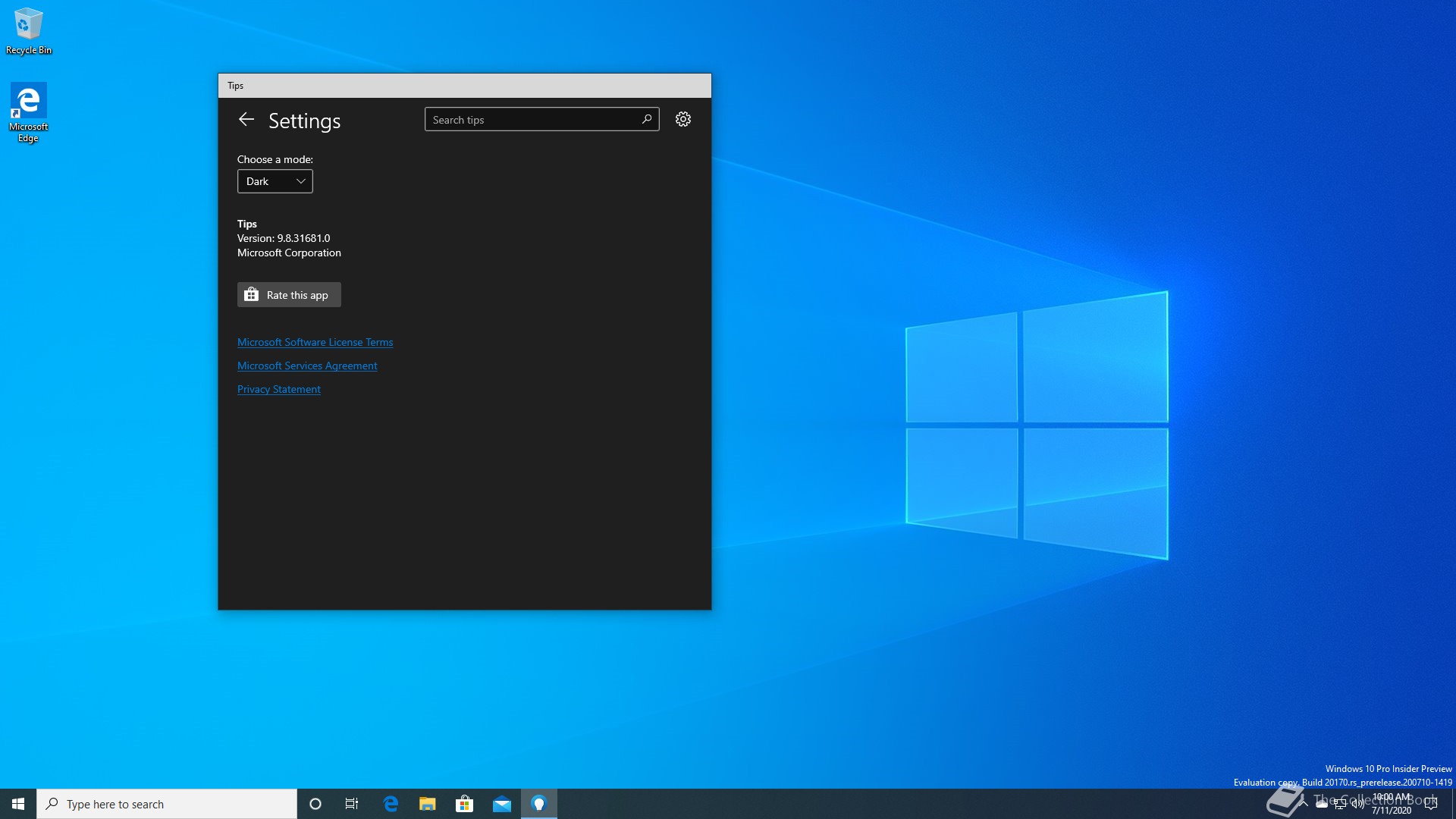Open the Windows Start menu

(x=18, y=804)
